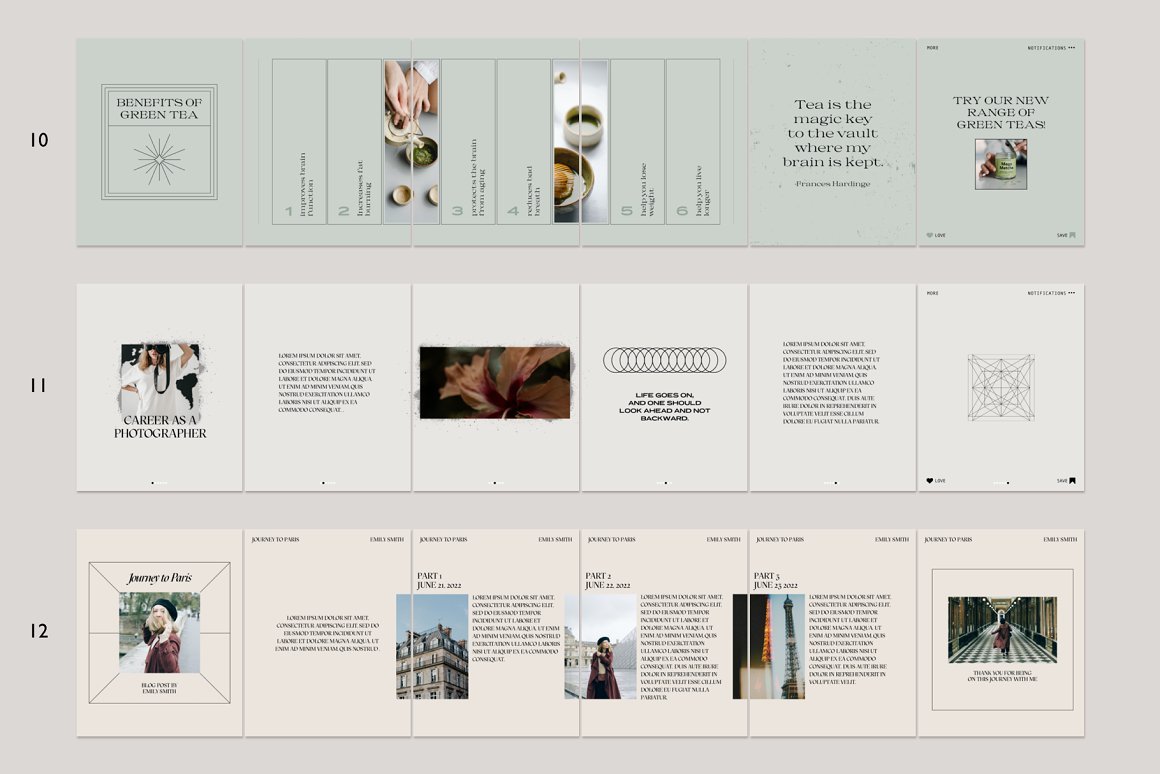Click the Save text label on the green tea card
Image resolution: width=1160 pixels, height=774 pixels.
[x=1063, y=234]
